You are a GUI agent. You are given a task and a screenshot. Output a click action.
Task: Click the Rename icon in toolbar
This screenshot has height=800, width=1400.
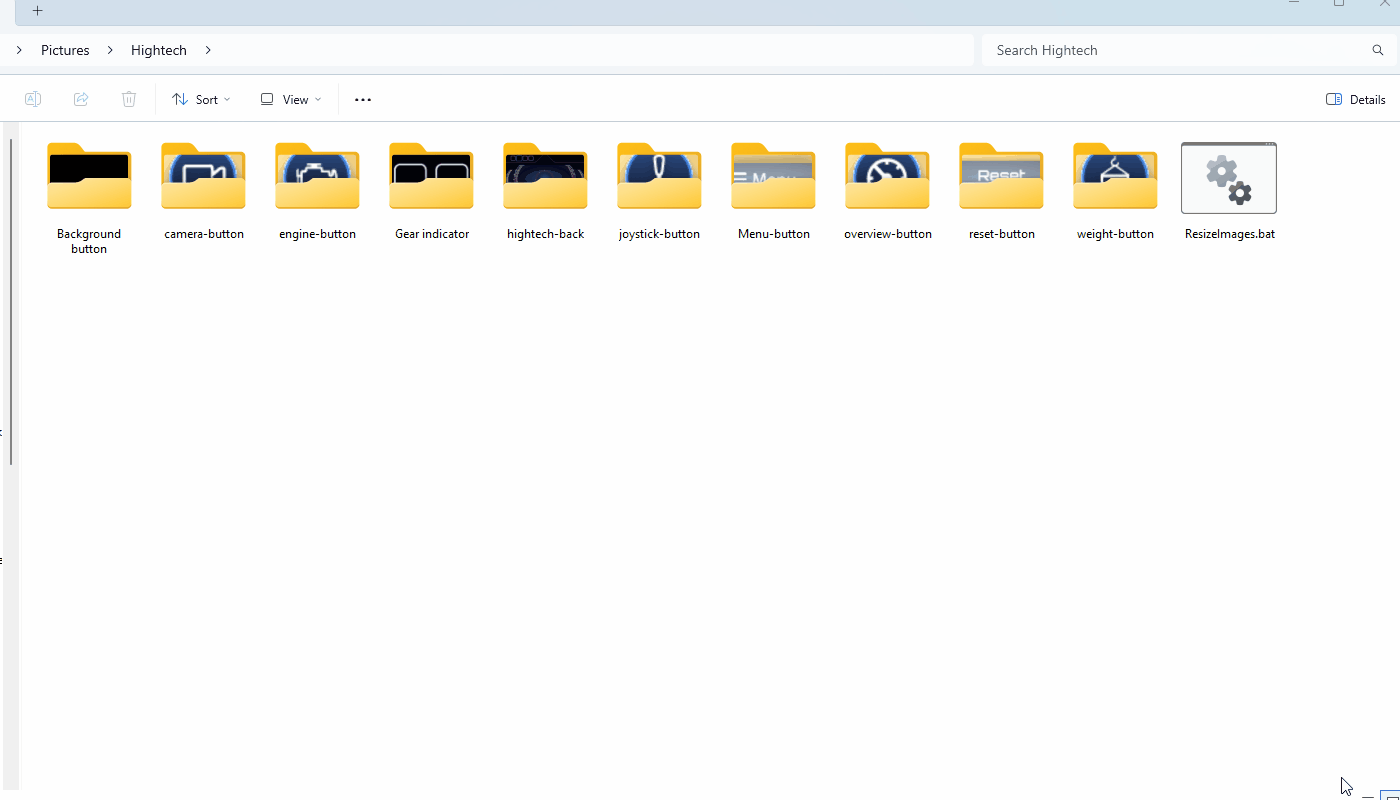tap(33, 99)
